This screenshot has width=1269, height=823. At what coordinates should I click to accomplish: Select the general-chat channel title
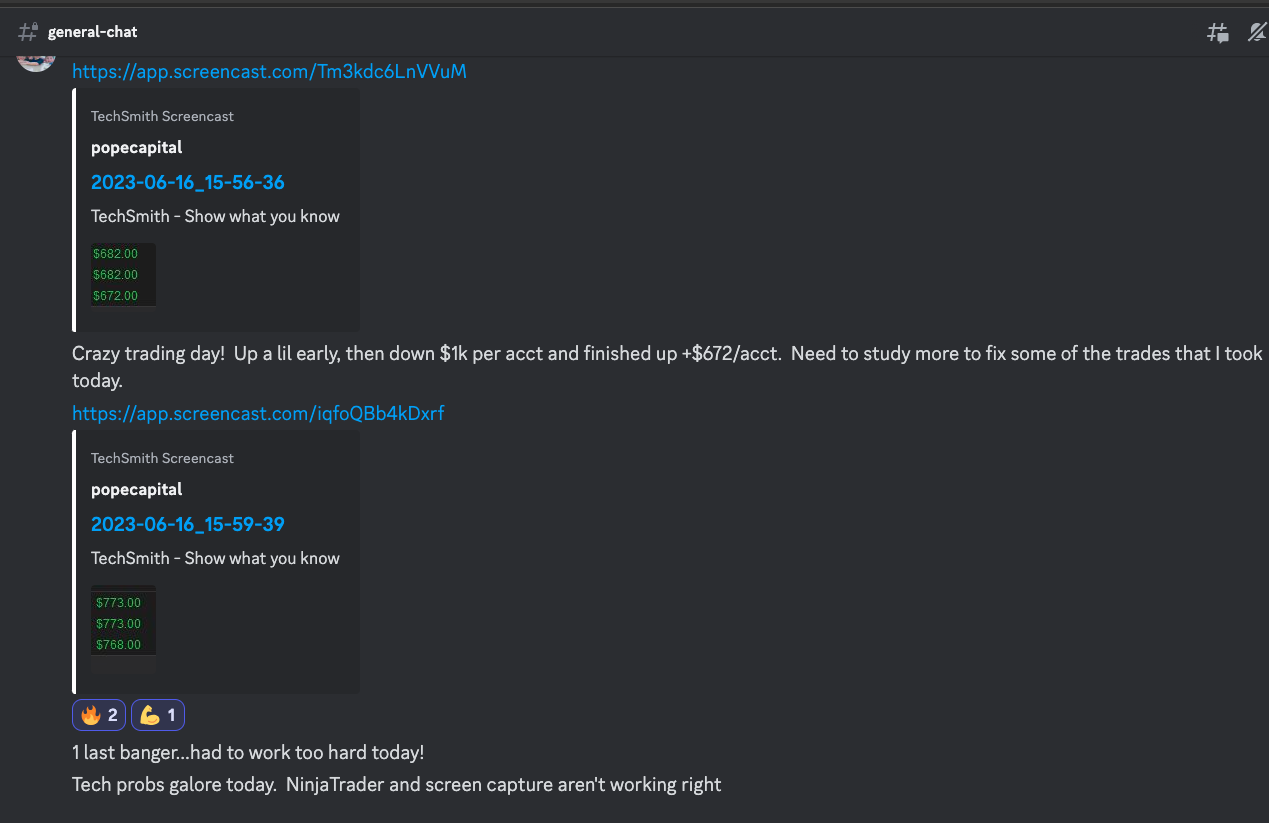(x=92, y=31)
